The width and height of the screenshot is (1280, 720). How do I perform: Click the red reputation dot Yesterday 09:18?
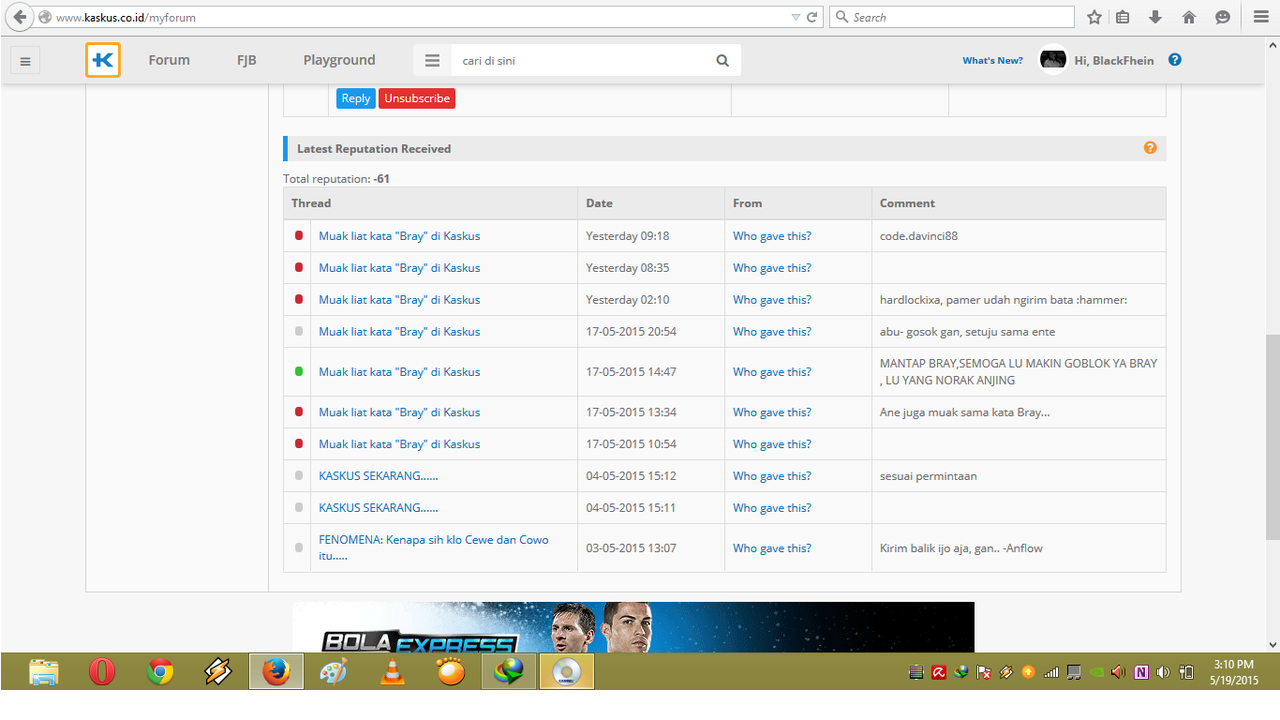(x=298, y=236)
